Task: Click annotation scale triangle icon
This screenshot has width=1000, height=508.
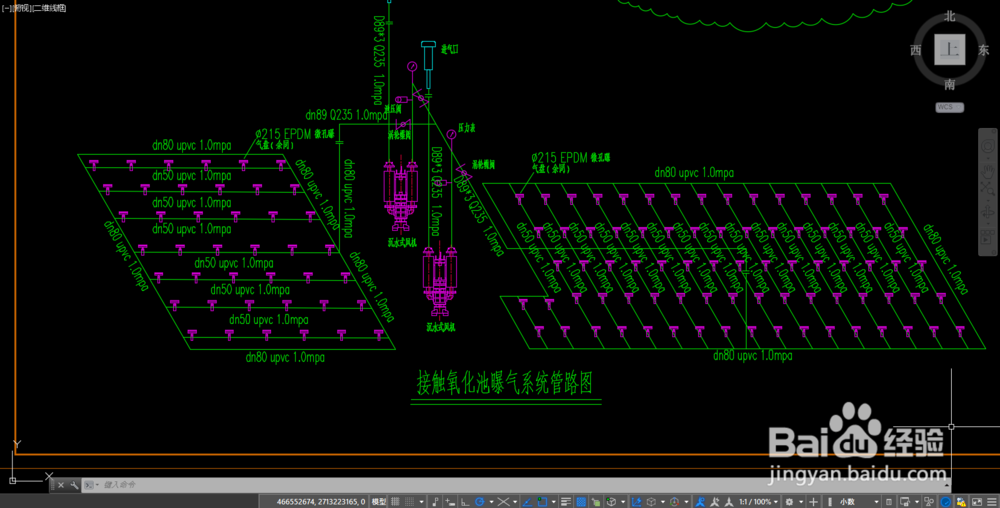Action: click(729, 502)
